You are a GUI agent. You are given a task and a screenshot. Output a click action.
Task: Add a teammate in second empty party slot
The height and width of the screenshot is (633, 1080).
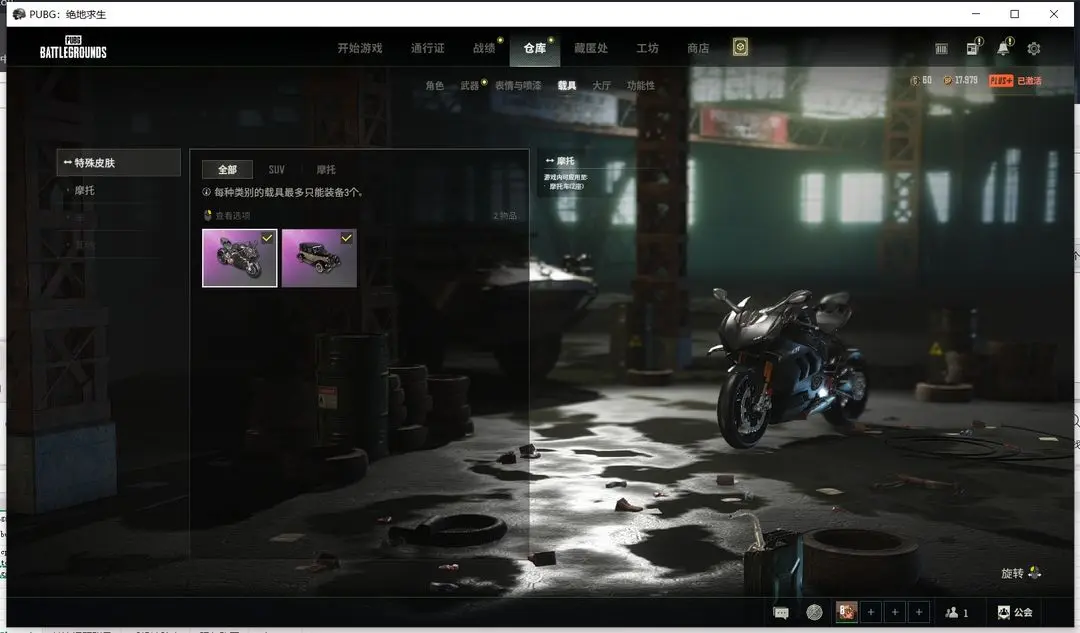(895, 612)
